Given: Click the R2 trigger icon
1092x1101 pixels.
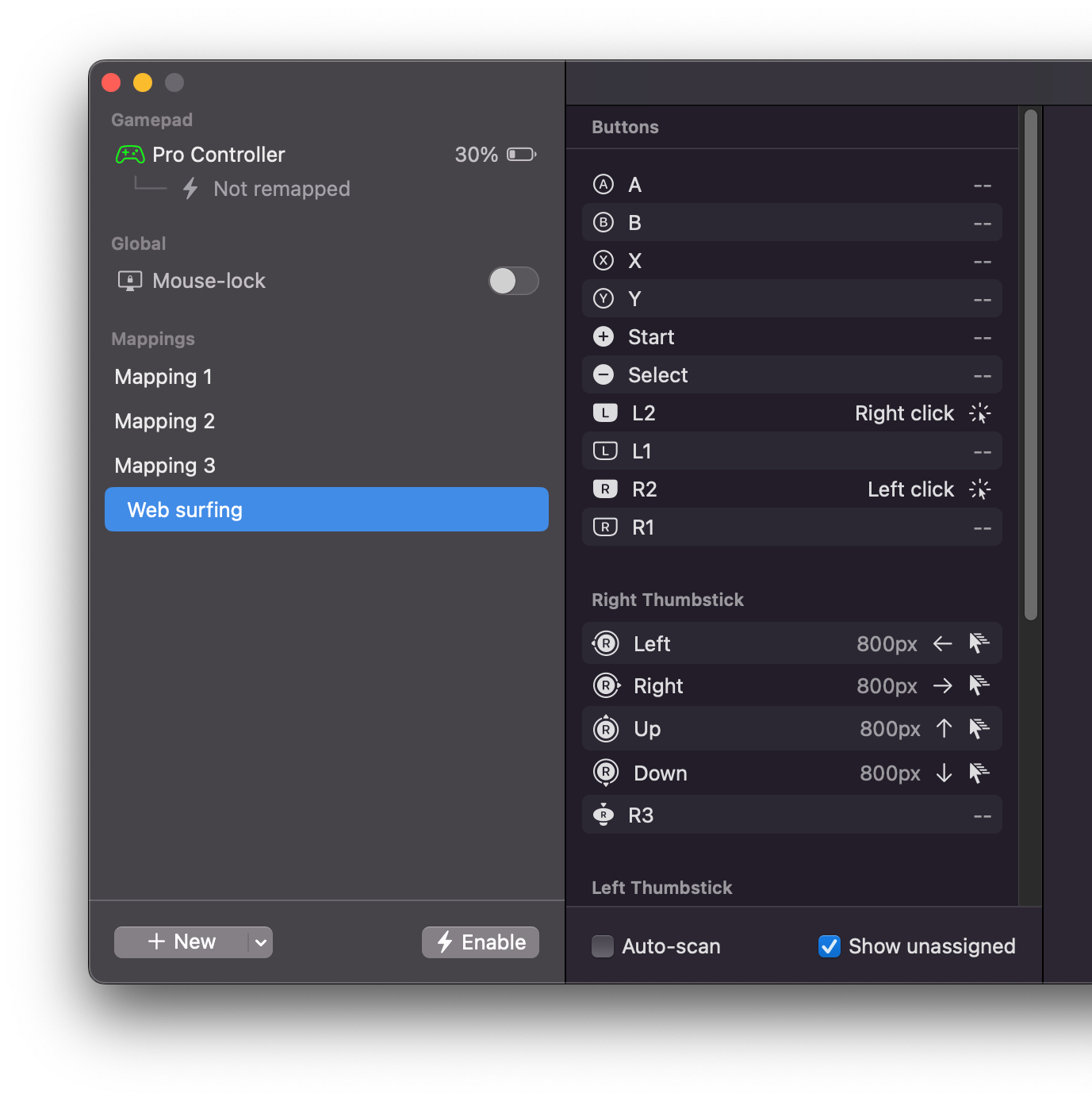Looking at the screenshot, I should click(x=605, y=489).
